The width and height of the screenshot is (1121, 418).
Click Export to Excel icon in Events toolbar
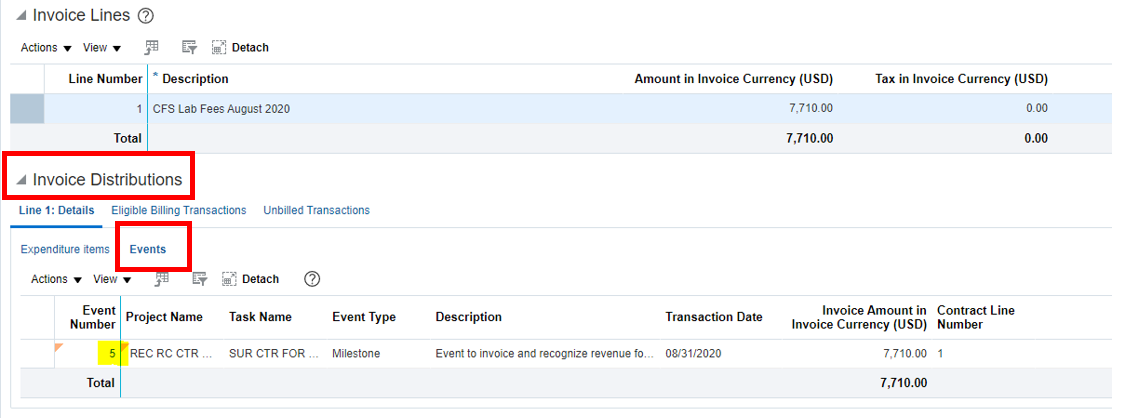[x=162, y=279]
